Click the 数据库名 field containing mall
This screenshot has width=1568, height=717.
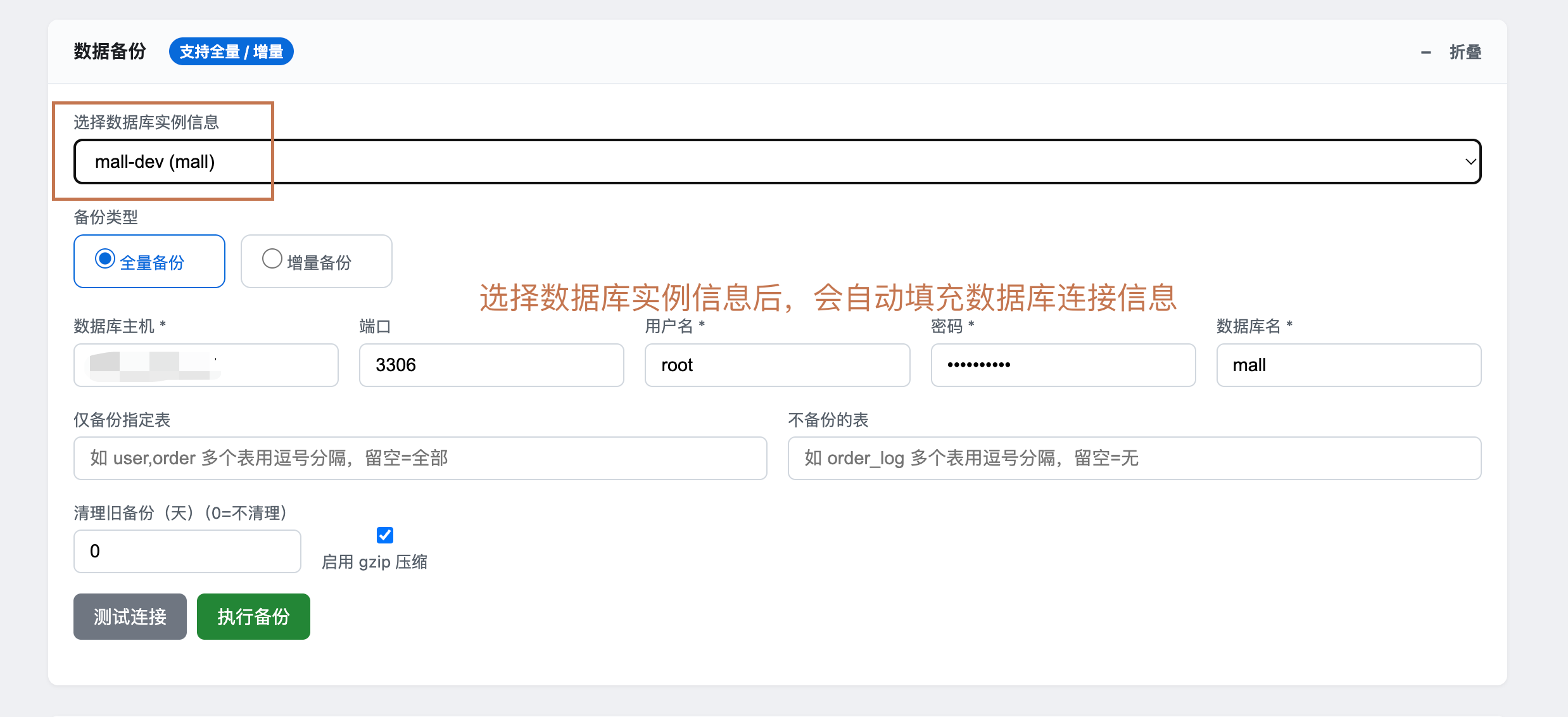(1348, 365)
